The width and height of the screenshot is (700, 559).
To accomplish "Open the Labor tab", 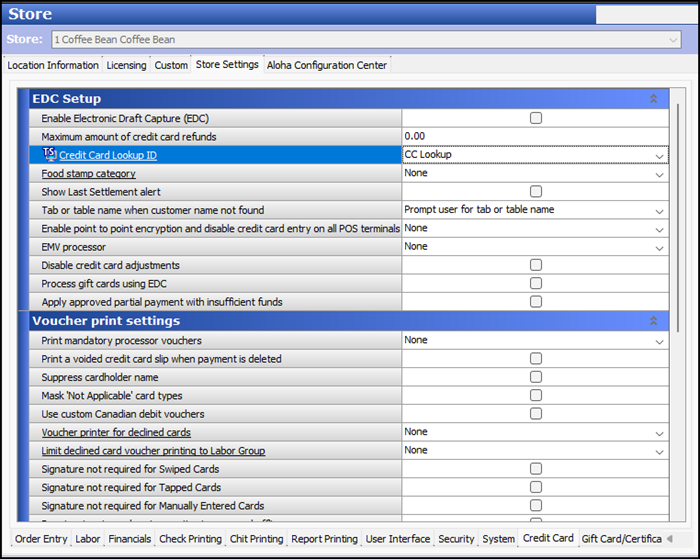I will (88, 539).
